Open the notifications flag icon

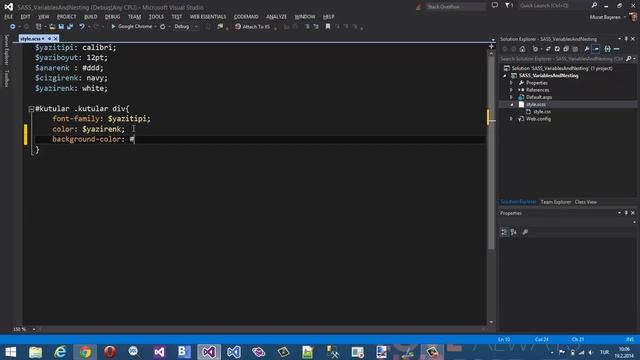click(x=508, y=5)
